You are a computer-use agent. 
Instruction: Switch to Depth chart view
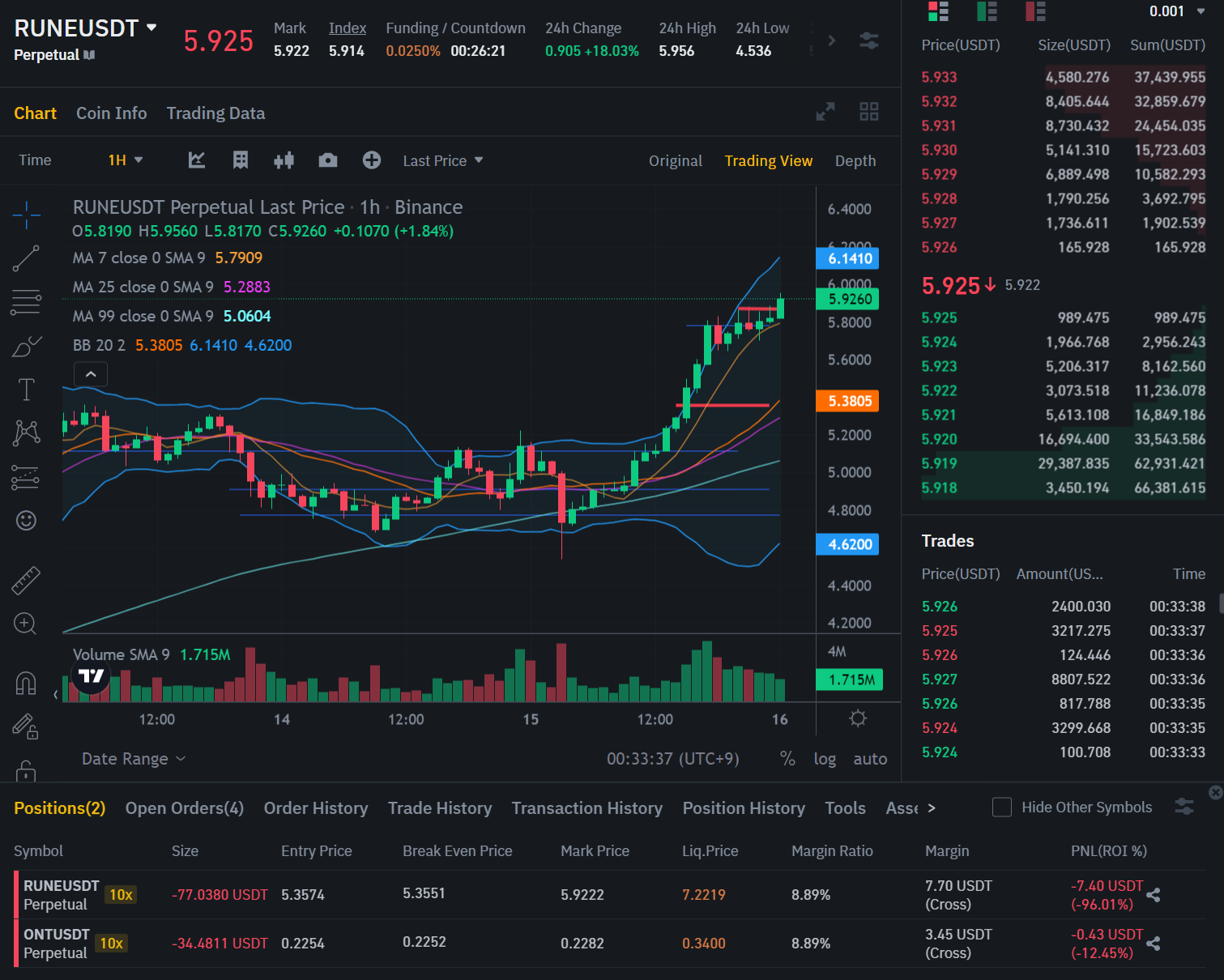855,160
